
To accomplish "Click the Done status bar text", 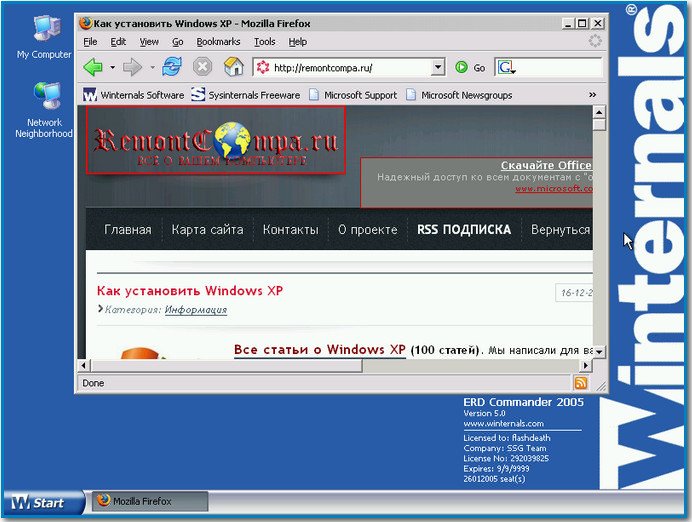I will (93, 383).
